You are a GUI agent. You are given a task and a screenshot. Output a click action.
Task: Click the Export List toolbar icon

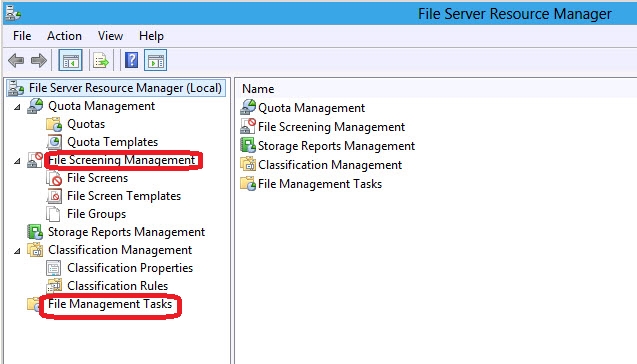pos(101,61)
